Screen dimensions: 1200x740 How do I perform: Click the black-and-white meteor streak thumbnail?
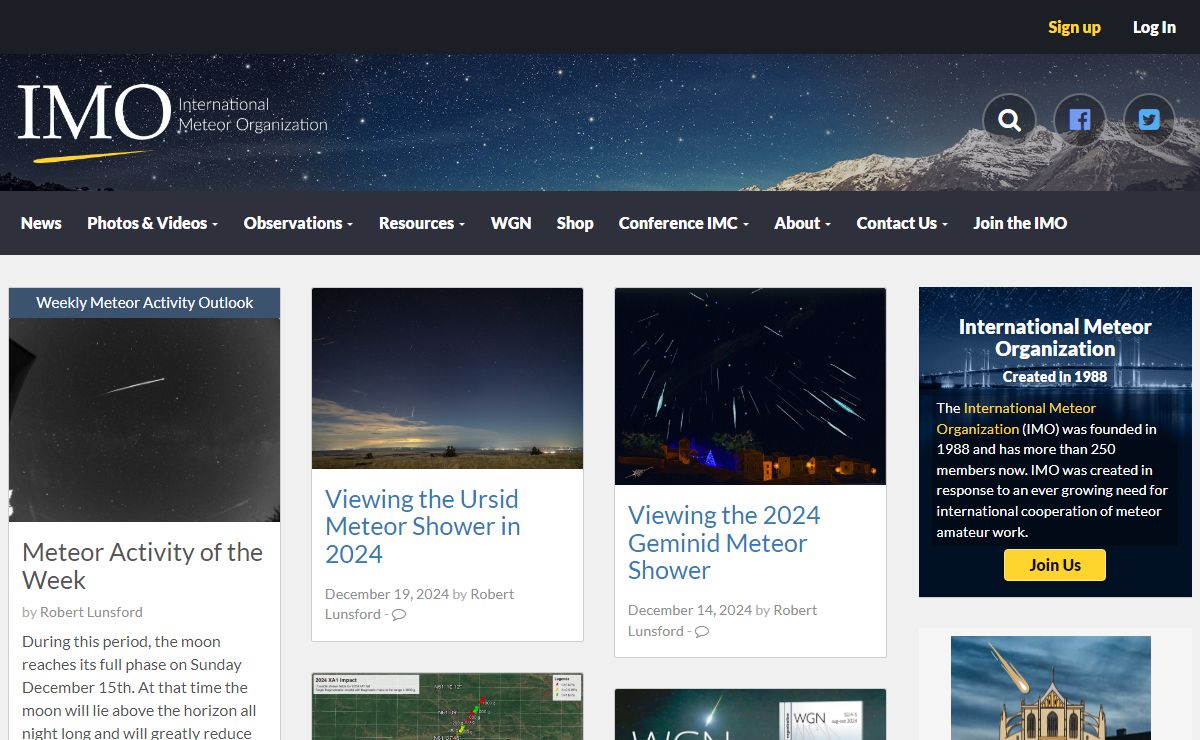coord(145,420)
